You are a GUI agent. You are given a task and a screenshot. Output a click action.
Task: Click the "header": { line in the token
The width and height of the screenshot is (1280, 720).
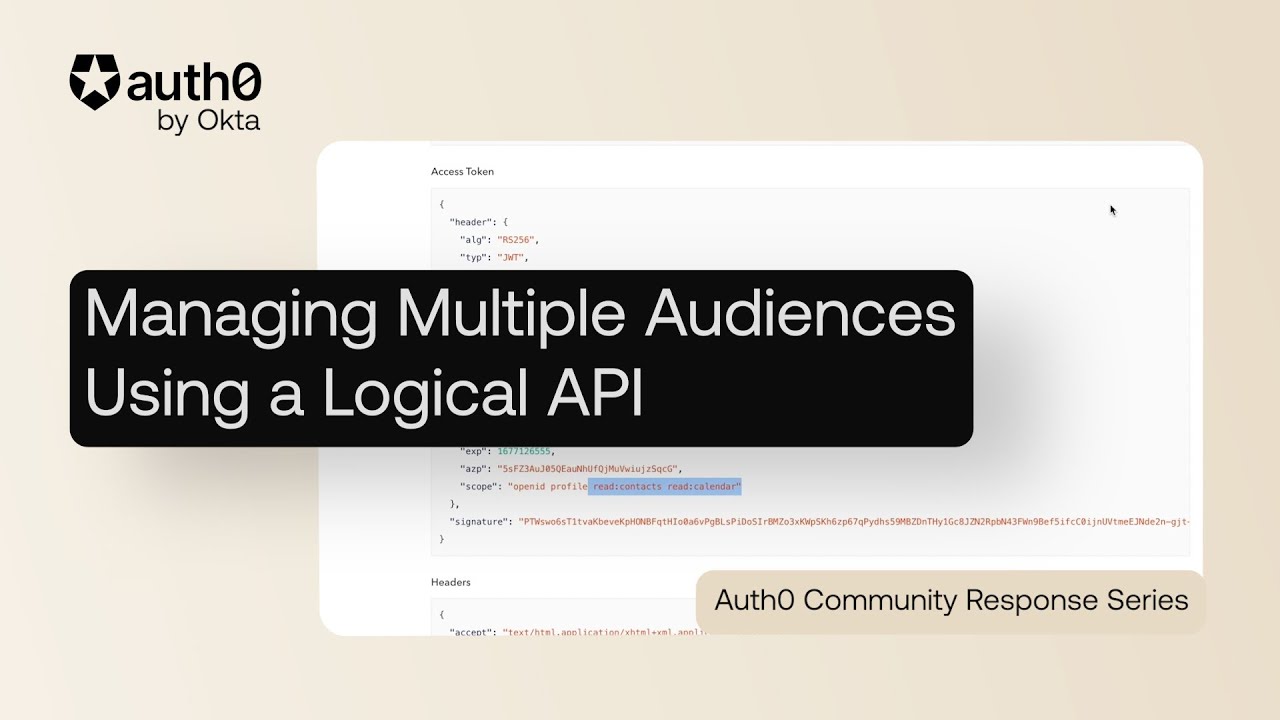click(x=480, y=222)
